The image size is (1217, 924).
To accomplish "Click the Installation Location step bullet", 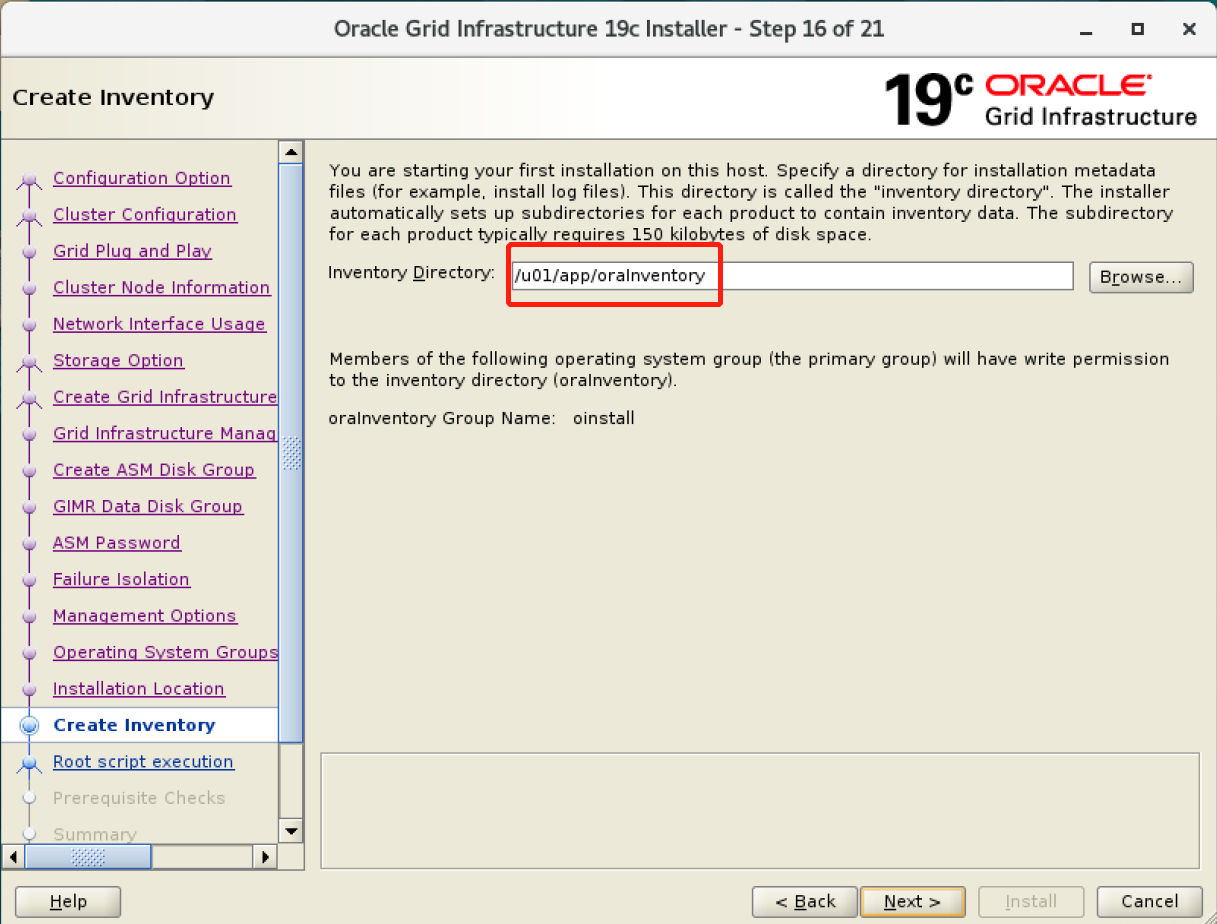I will pyautogui.click(x=30, y=690).
